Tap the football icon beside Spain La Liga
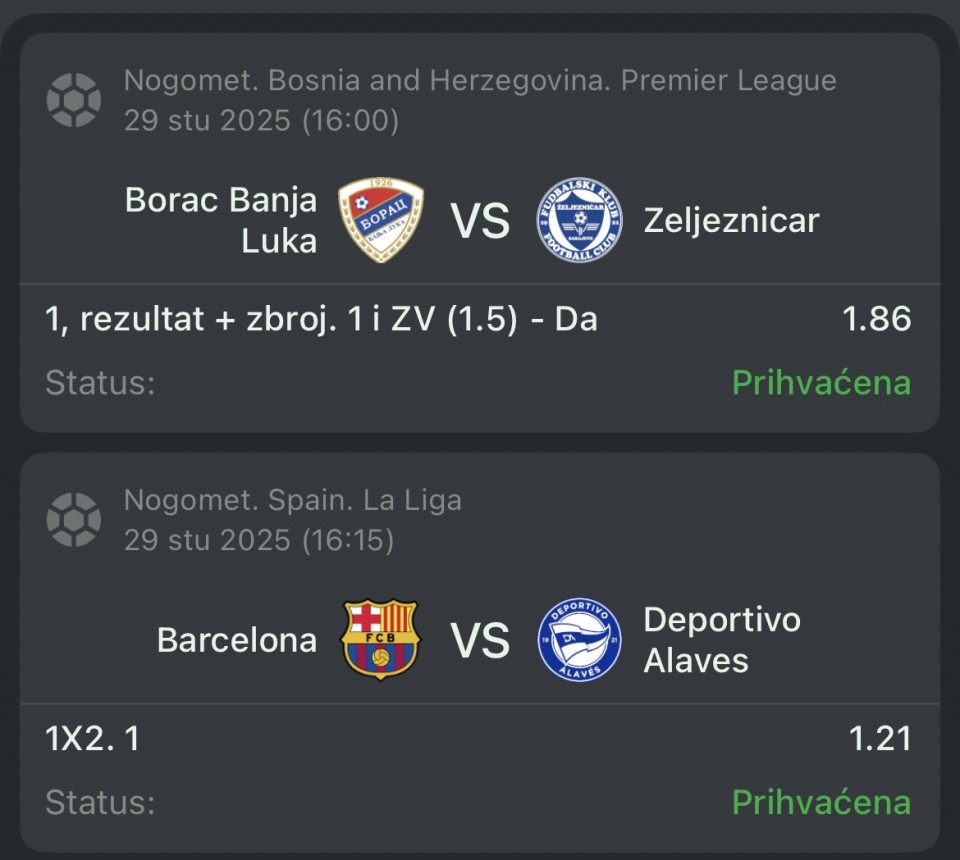 74,520
